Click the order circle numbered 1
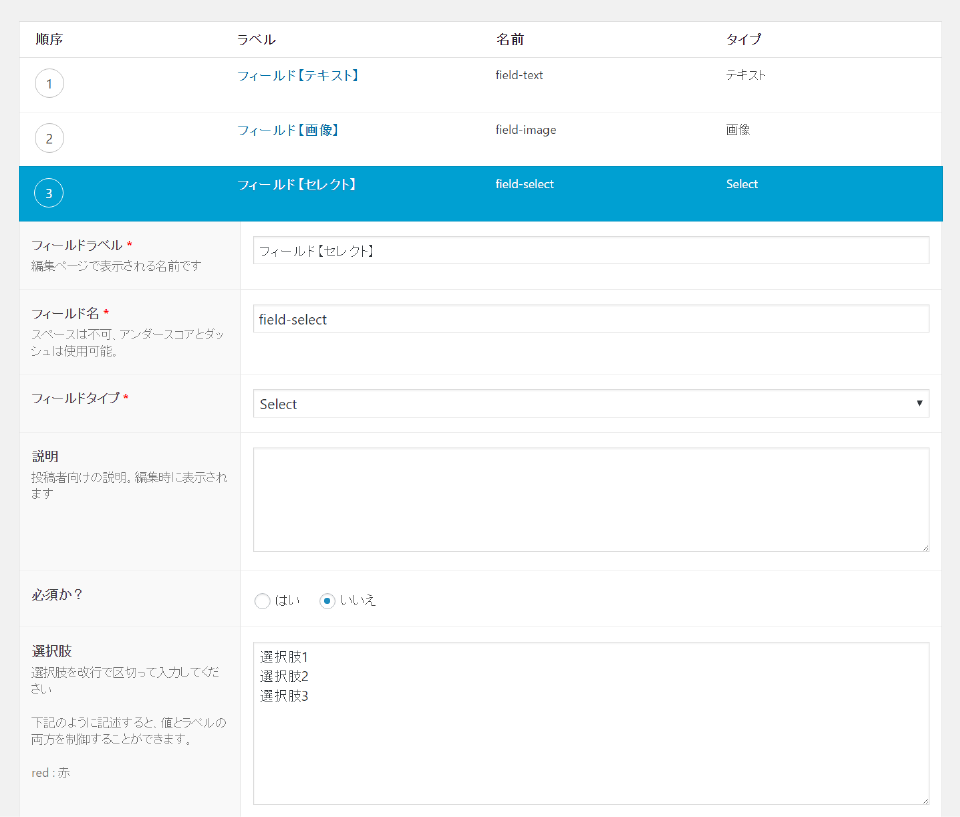 [49, 84]
